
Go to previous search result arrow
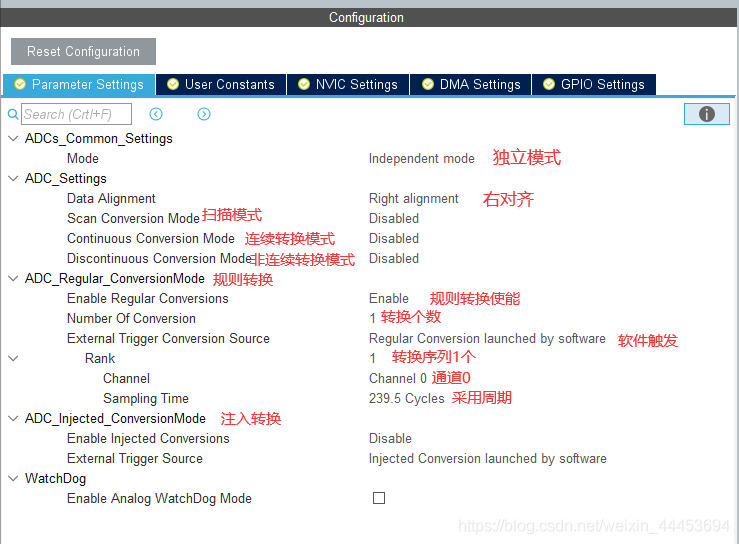pyautogui.click(x=156, y=114)
